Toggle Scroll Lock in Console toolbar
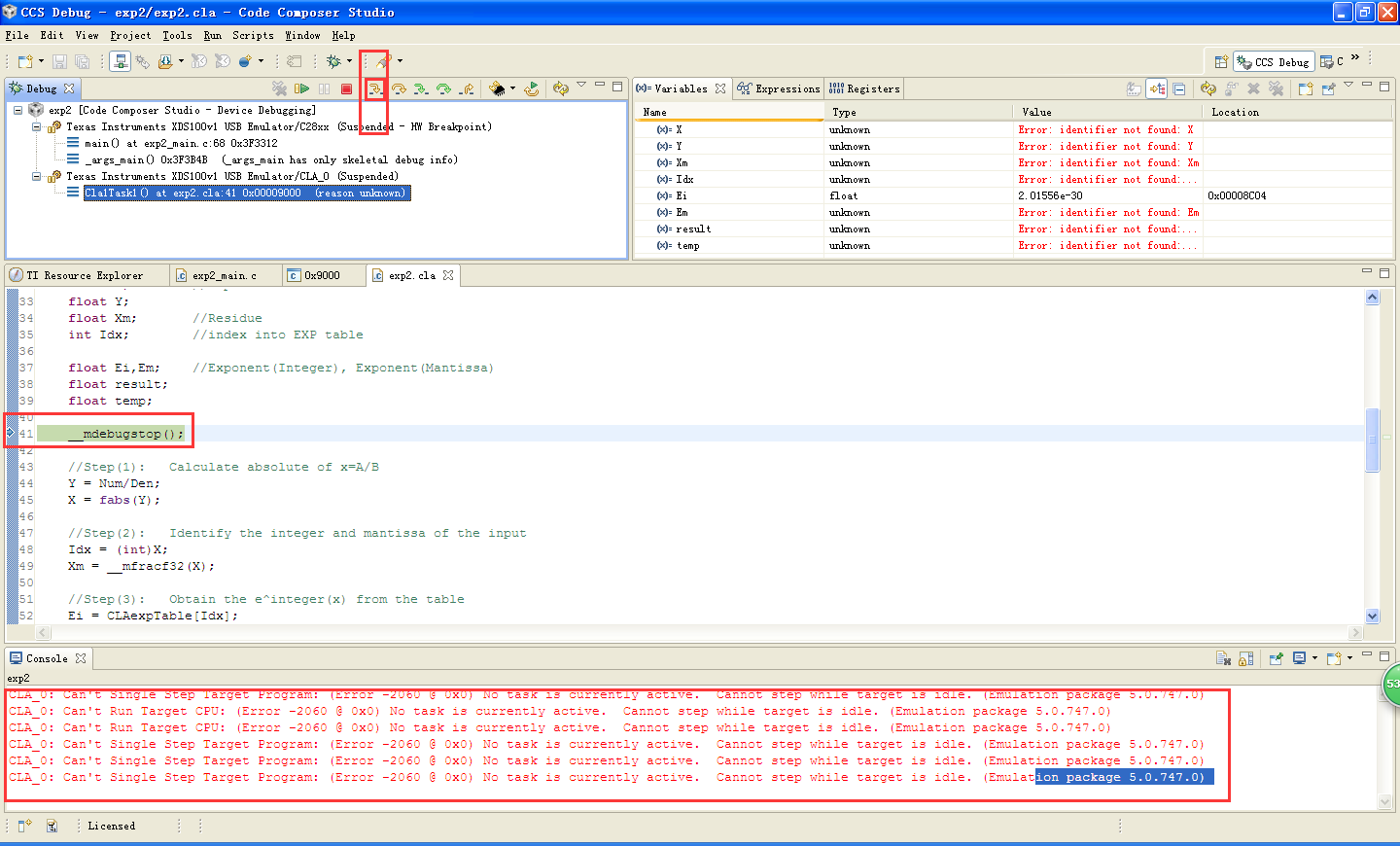 coord(1245,658)
